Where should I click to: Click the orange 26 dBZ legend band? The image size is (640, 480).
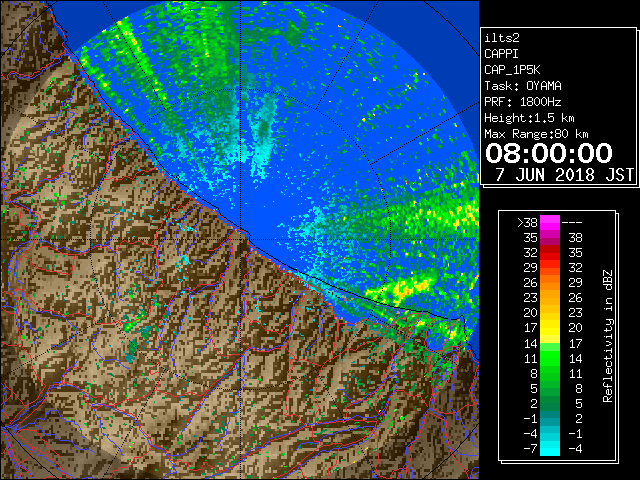(x=550, y=282)
